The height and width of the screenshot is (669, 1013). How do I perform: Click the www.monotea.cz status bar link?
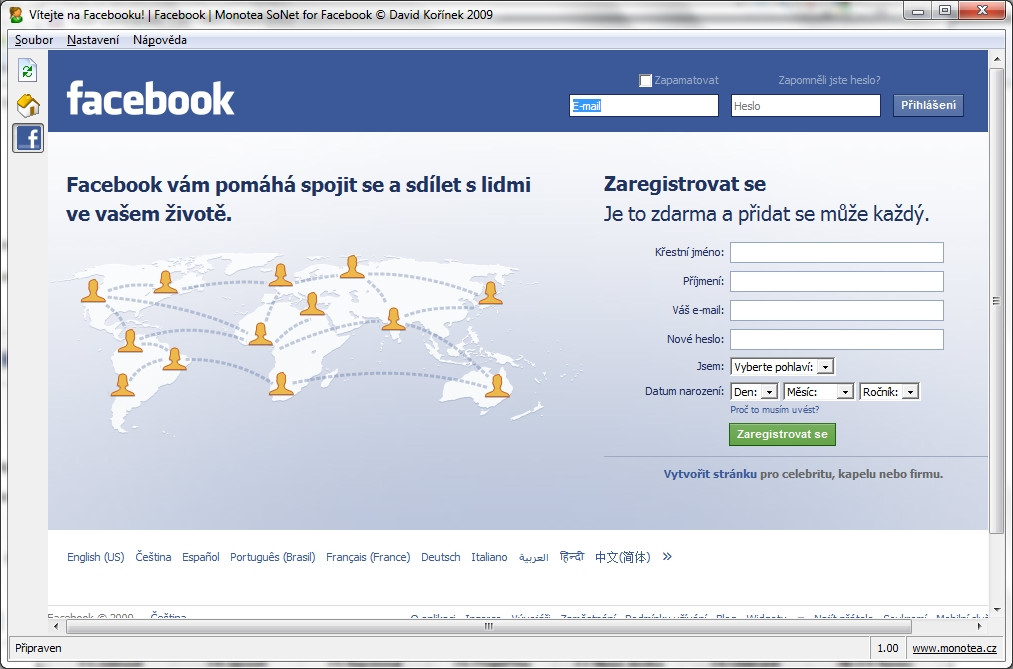954,648
